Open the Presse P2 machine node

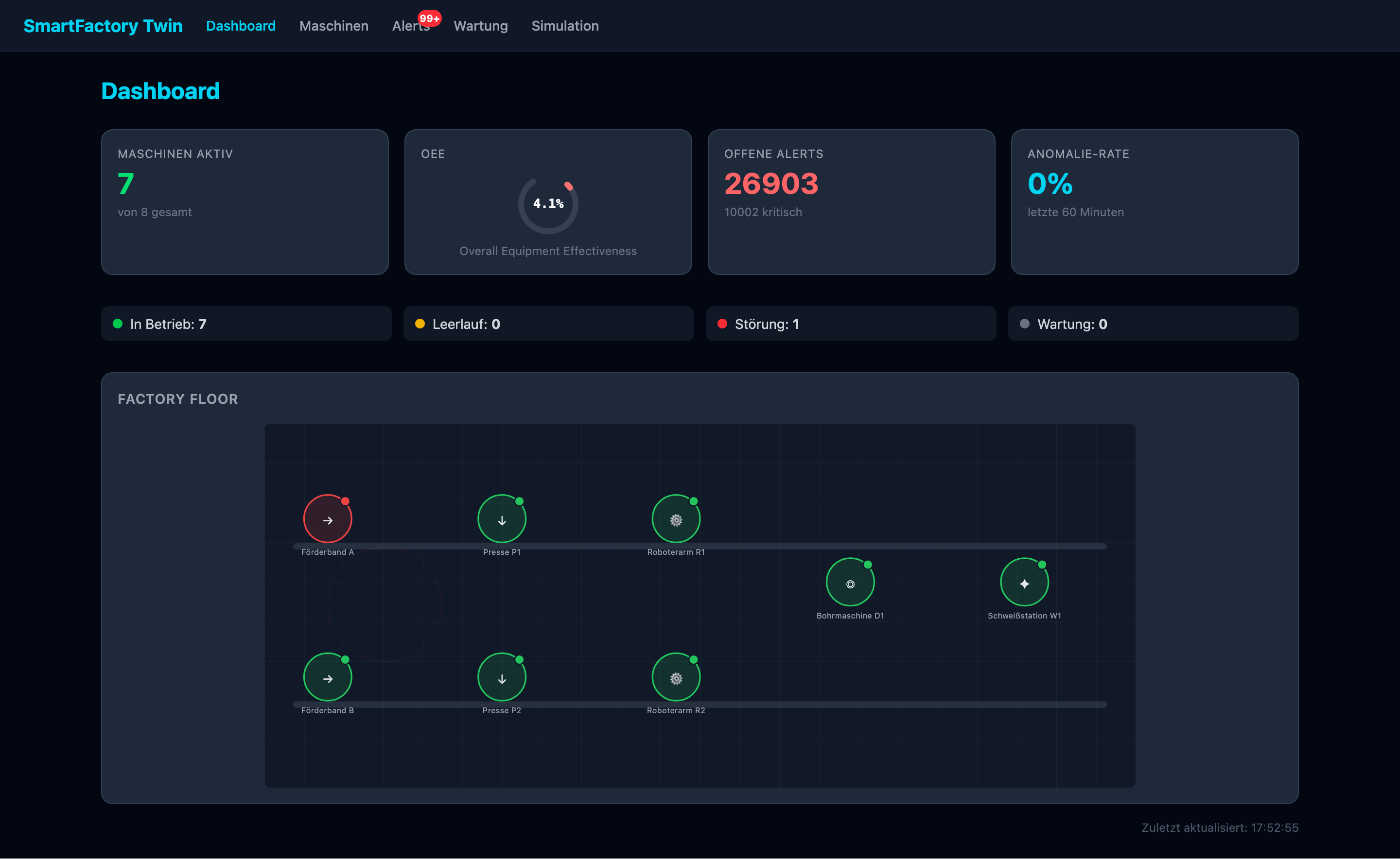[x=501, y=678]
